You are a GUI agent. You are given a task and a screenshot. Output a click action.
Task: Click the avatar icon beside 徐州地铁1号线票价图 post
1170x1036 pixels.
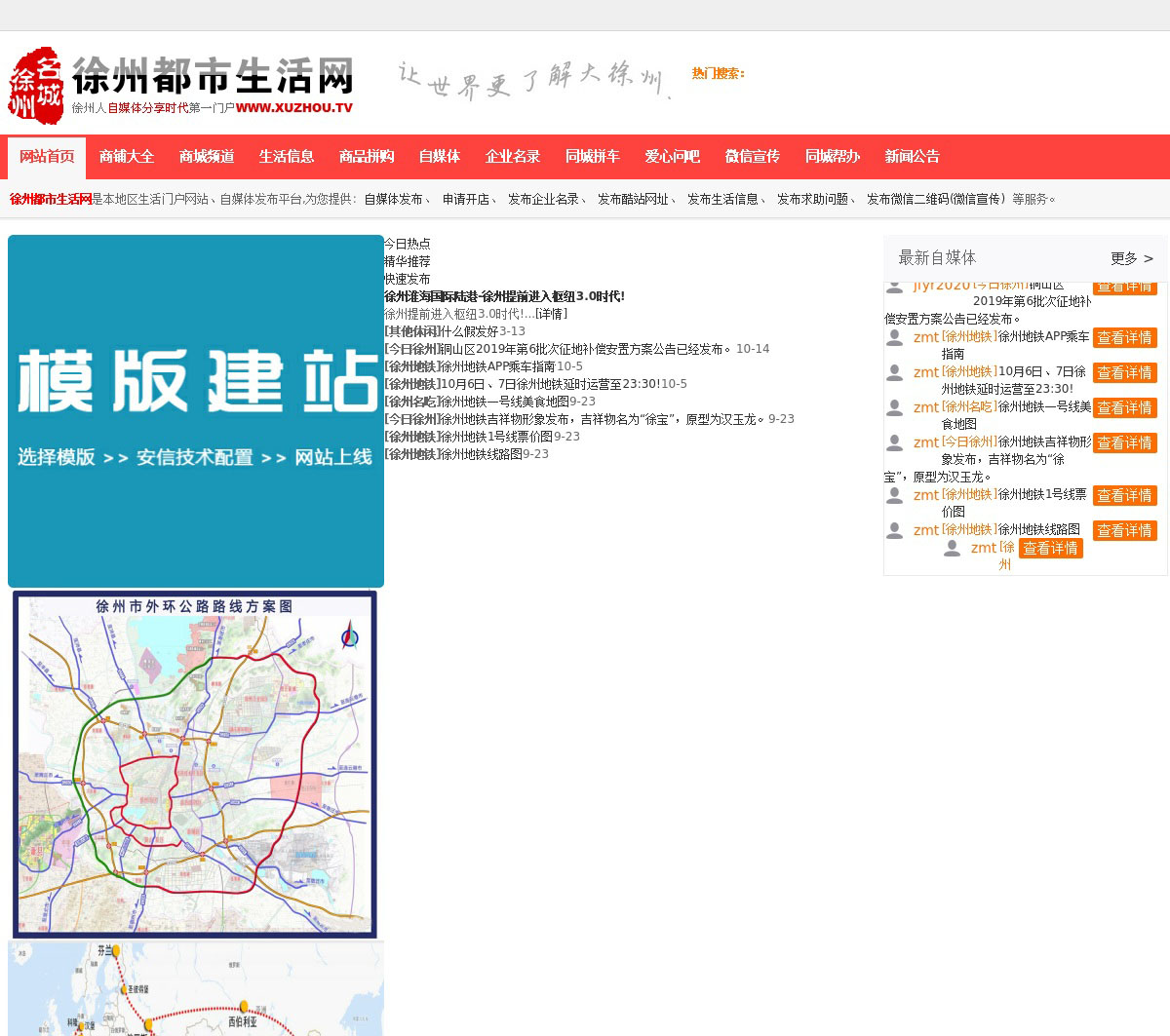(x=894, y=495)
